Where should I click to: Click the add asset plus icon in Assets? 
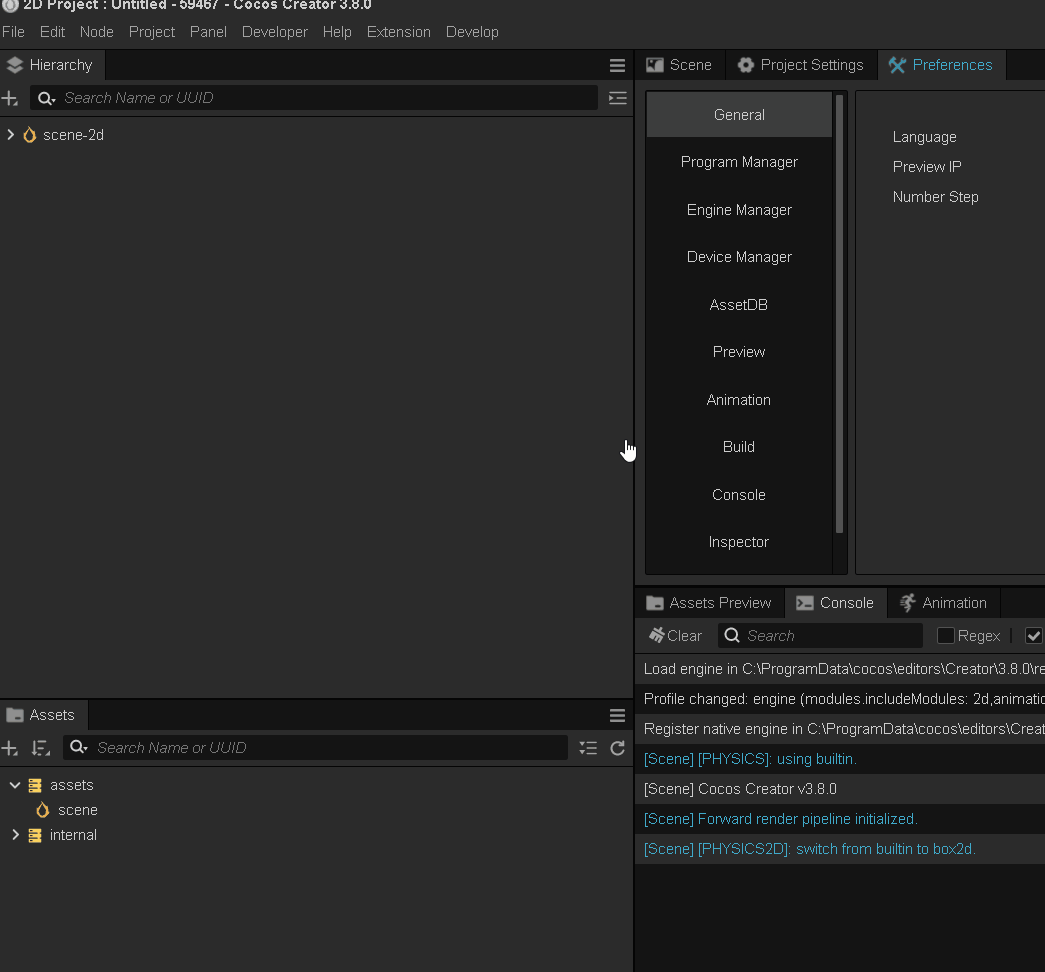coord(10,748)
